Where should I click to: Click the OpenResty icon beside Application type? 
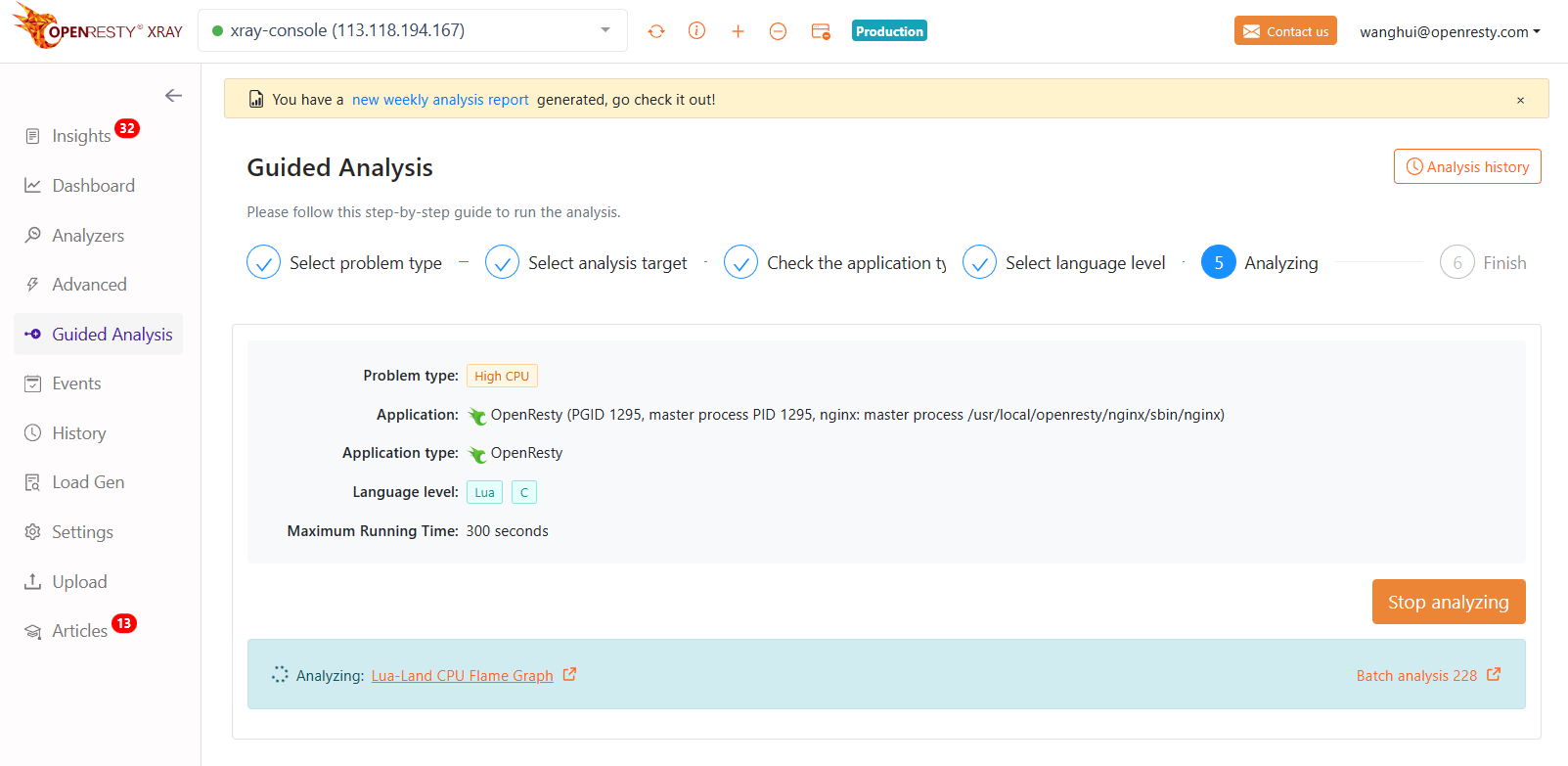click(476, 454)
